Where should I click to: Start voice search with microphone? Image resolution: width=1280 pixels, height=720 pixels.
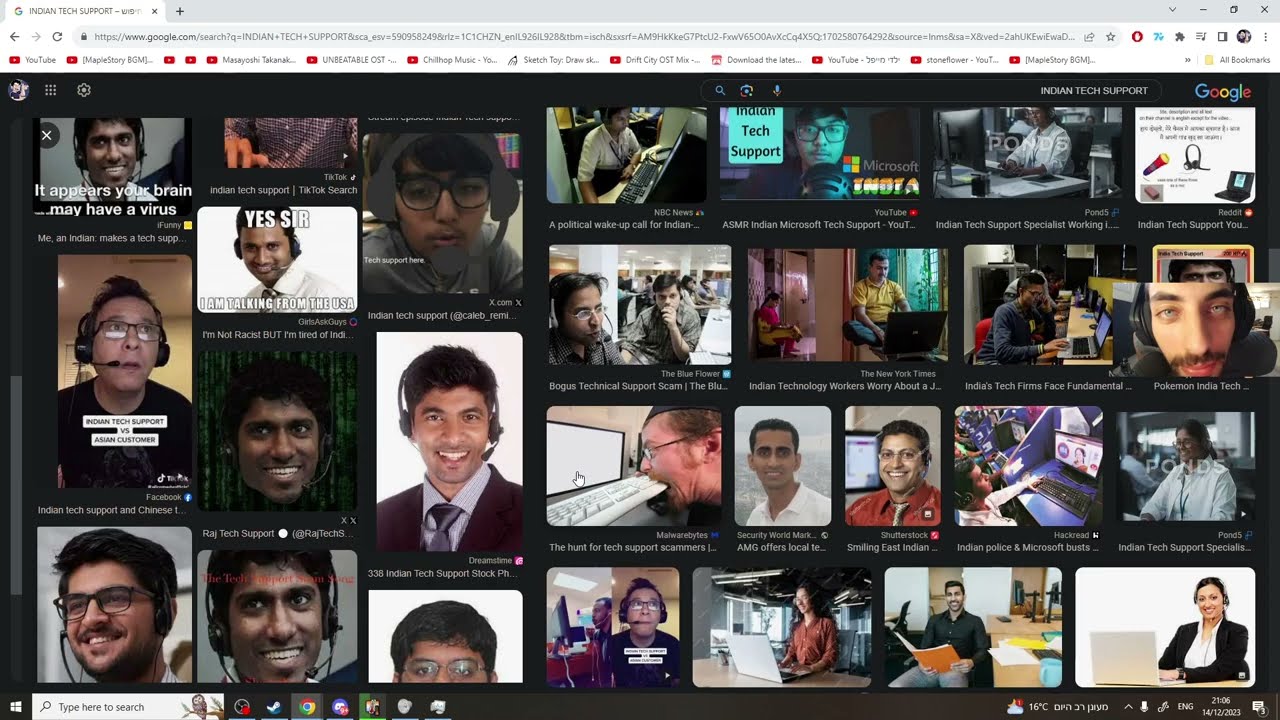coord(777,91)
